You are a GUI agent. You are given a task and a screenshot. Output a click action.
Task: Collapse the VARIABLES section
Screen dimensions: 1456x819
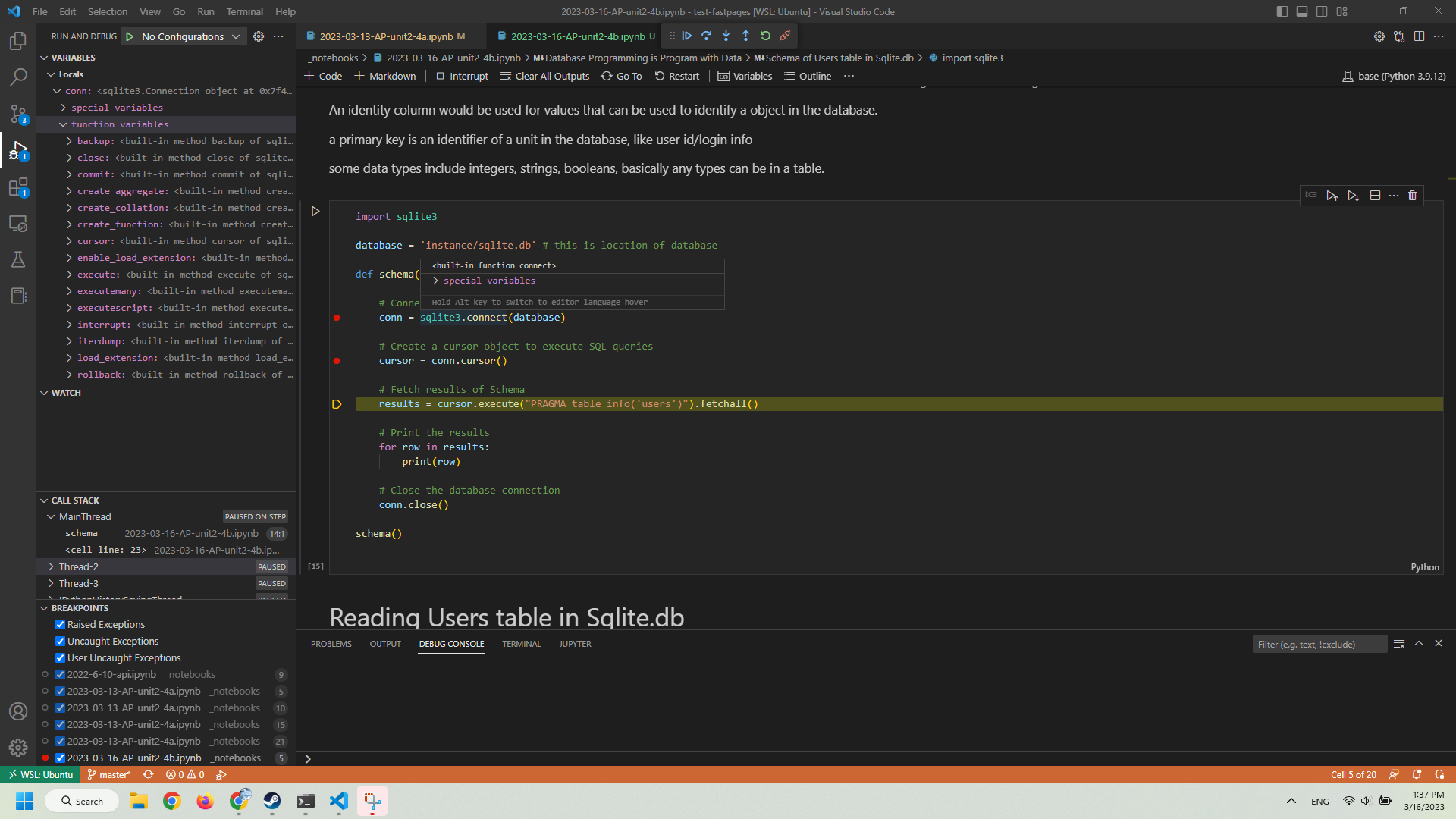tap(44, 58)
